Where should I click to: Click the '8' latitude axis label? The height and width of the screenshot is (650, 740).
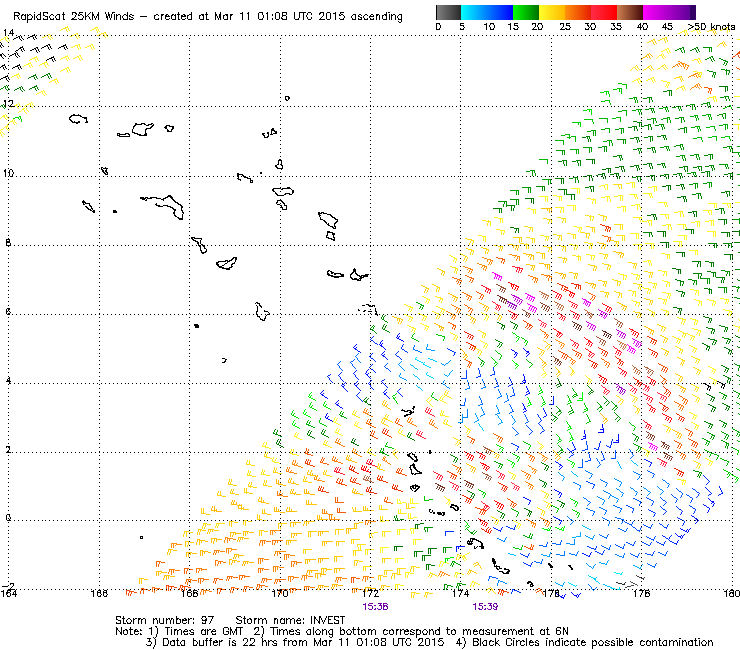[x=8, y=243]
